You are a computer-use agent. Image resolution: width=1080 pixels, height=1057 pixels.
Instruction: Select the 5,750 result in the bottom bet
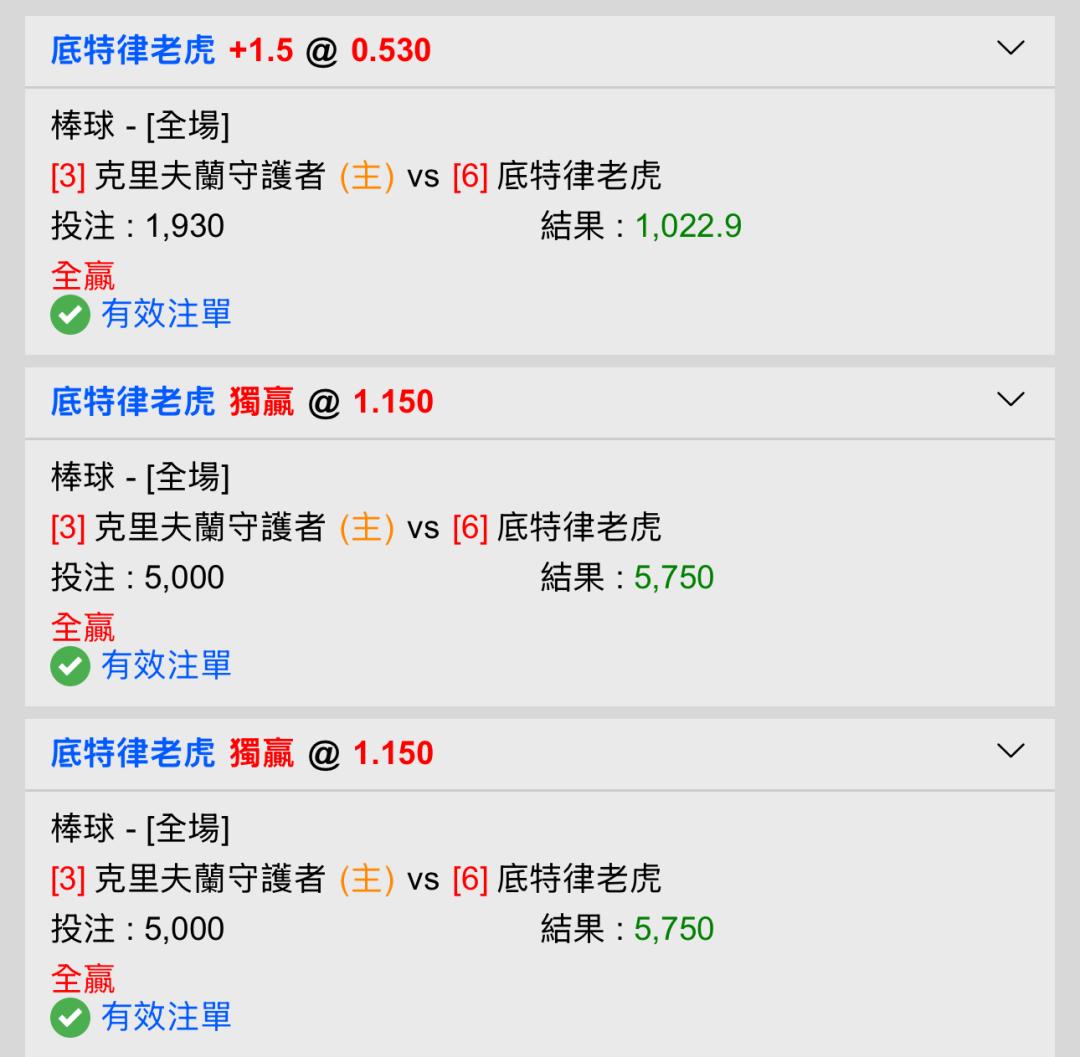click(x=674, y=929)
